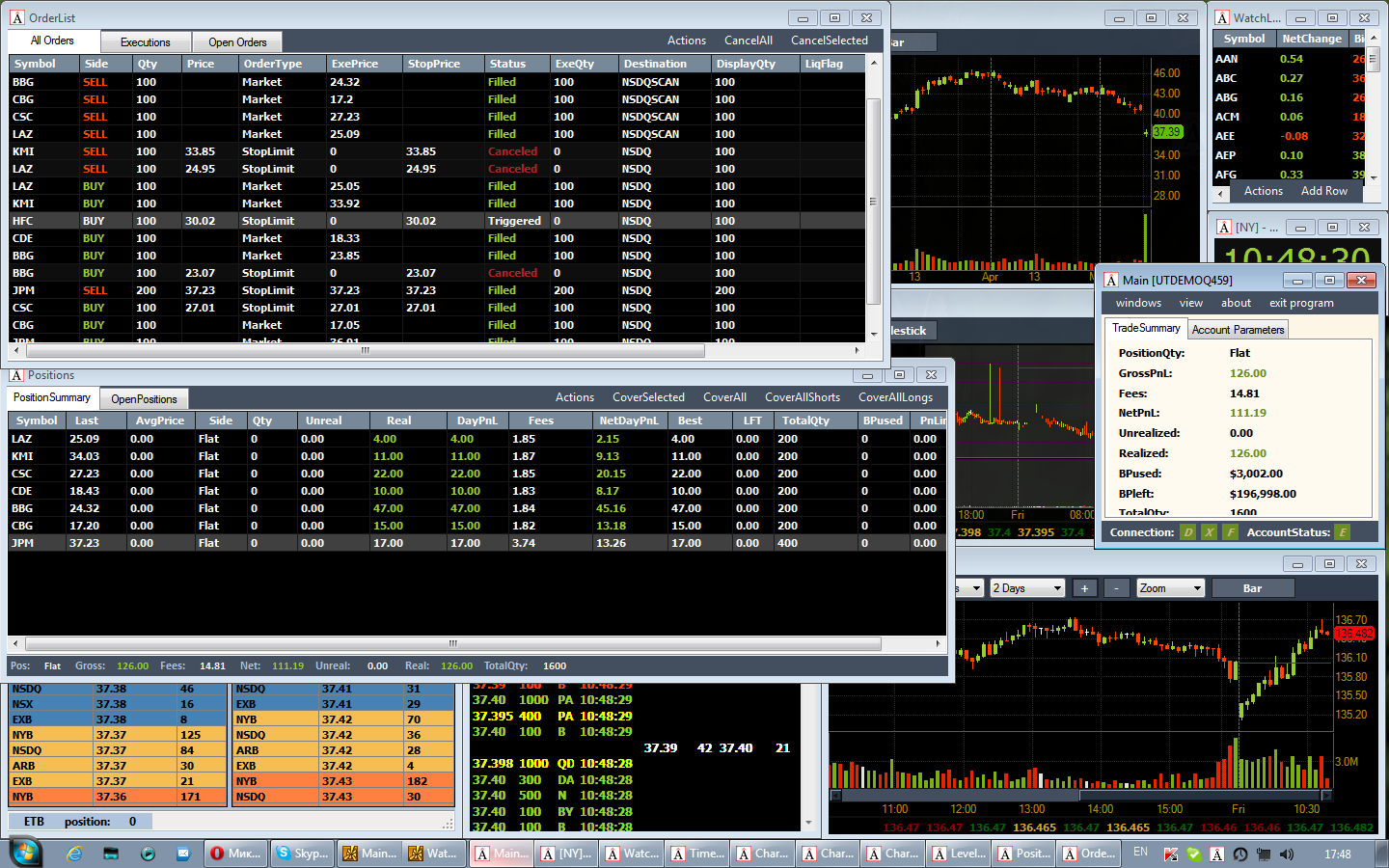The height and width of the screenshot is (868, 1389).
Task: Click the Main window title bar icon
Action: pos(1111,280)
